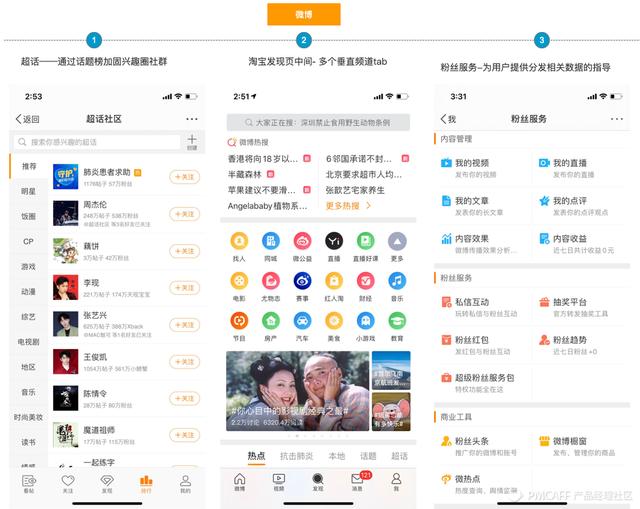640x509 pixels.
Task: Follow 周杰伦 with +关注
Action: (184, 214)
